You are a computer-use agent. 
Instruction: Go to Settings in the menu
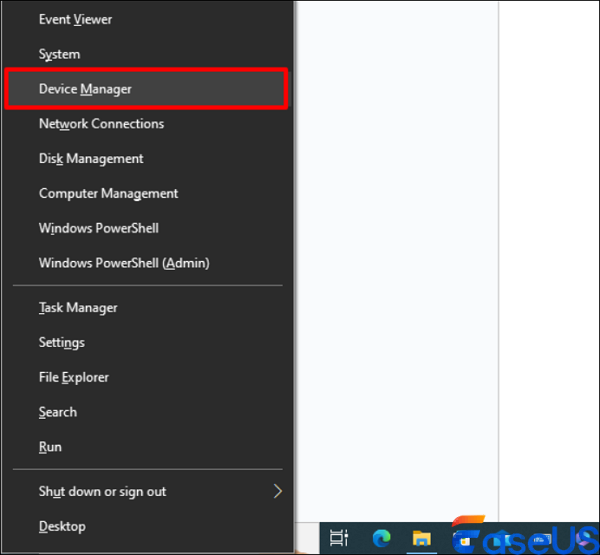[x=61, y=343]
